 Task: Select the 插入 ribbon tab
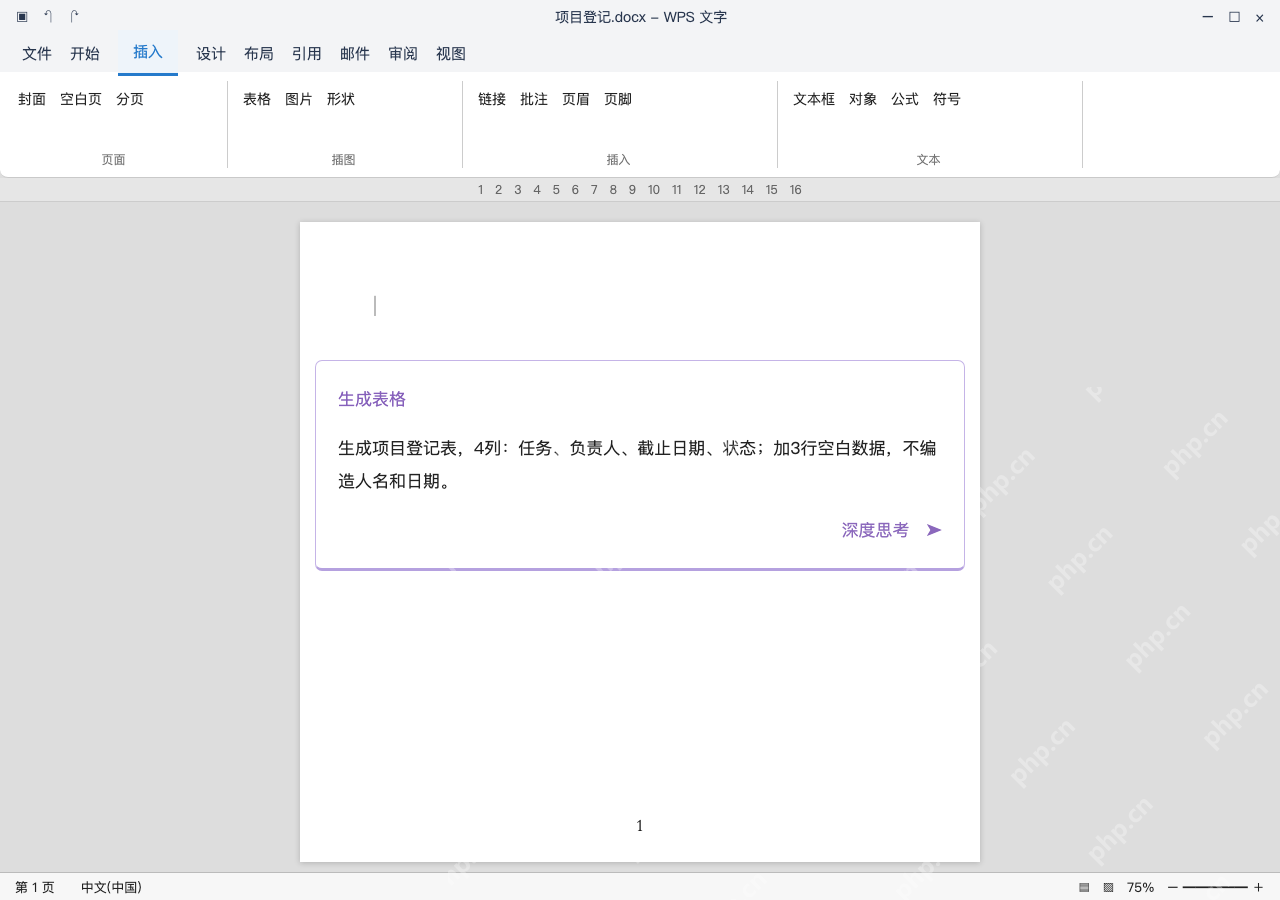click(x=148, y=52)
